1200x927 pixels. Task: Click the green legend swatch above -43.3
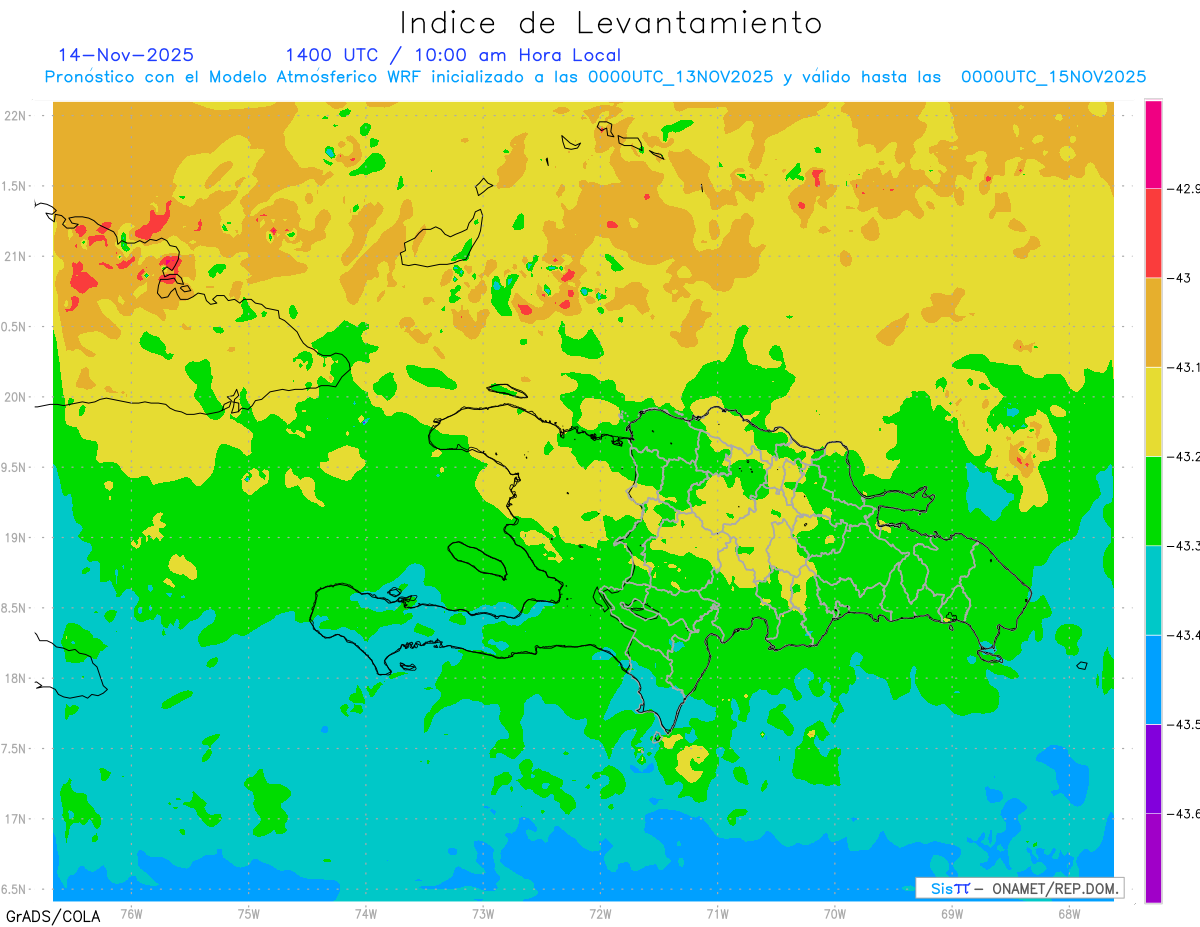click(x=1153, y=501)
